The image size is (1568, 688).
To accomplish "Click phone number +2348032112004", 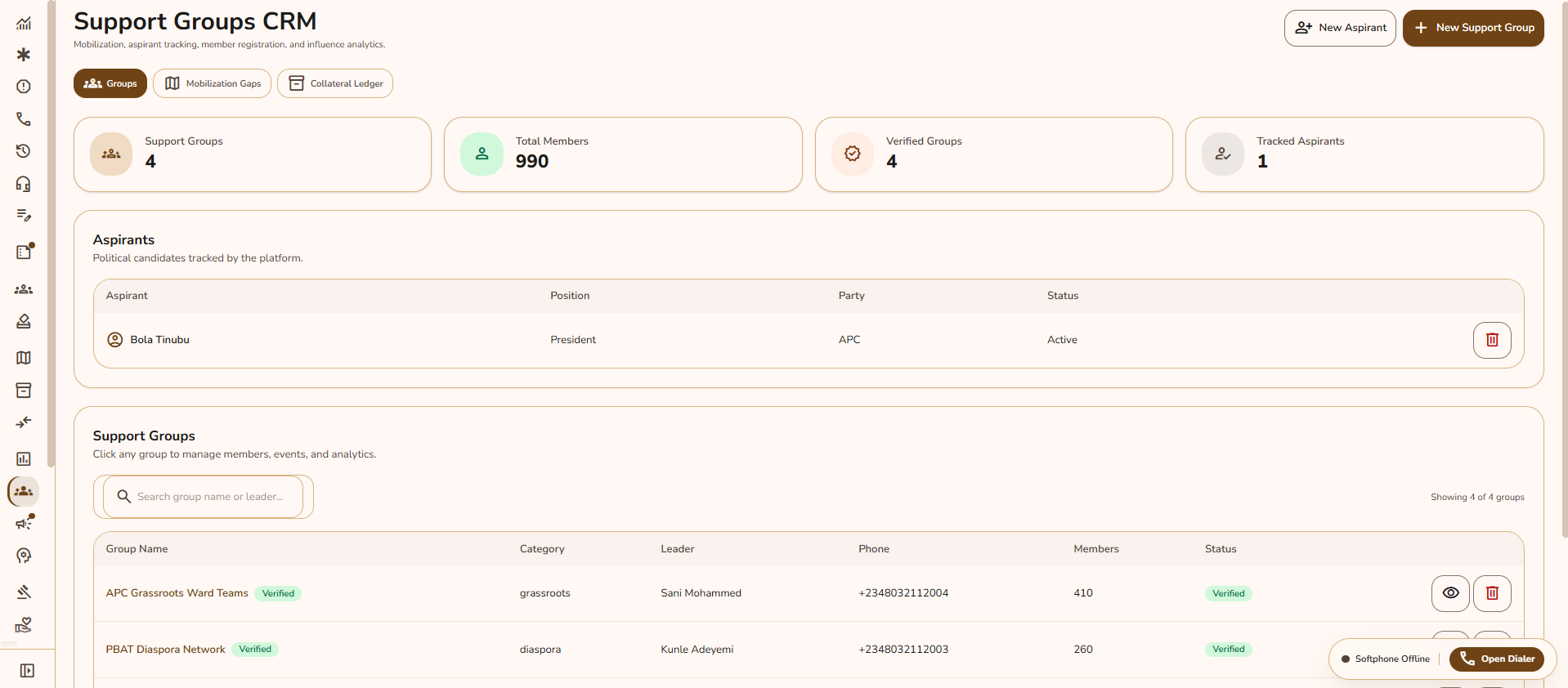I will pyautogui.click(x=903, y=593).
